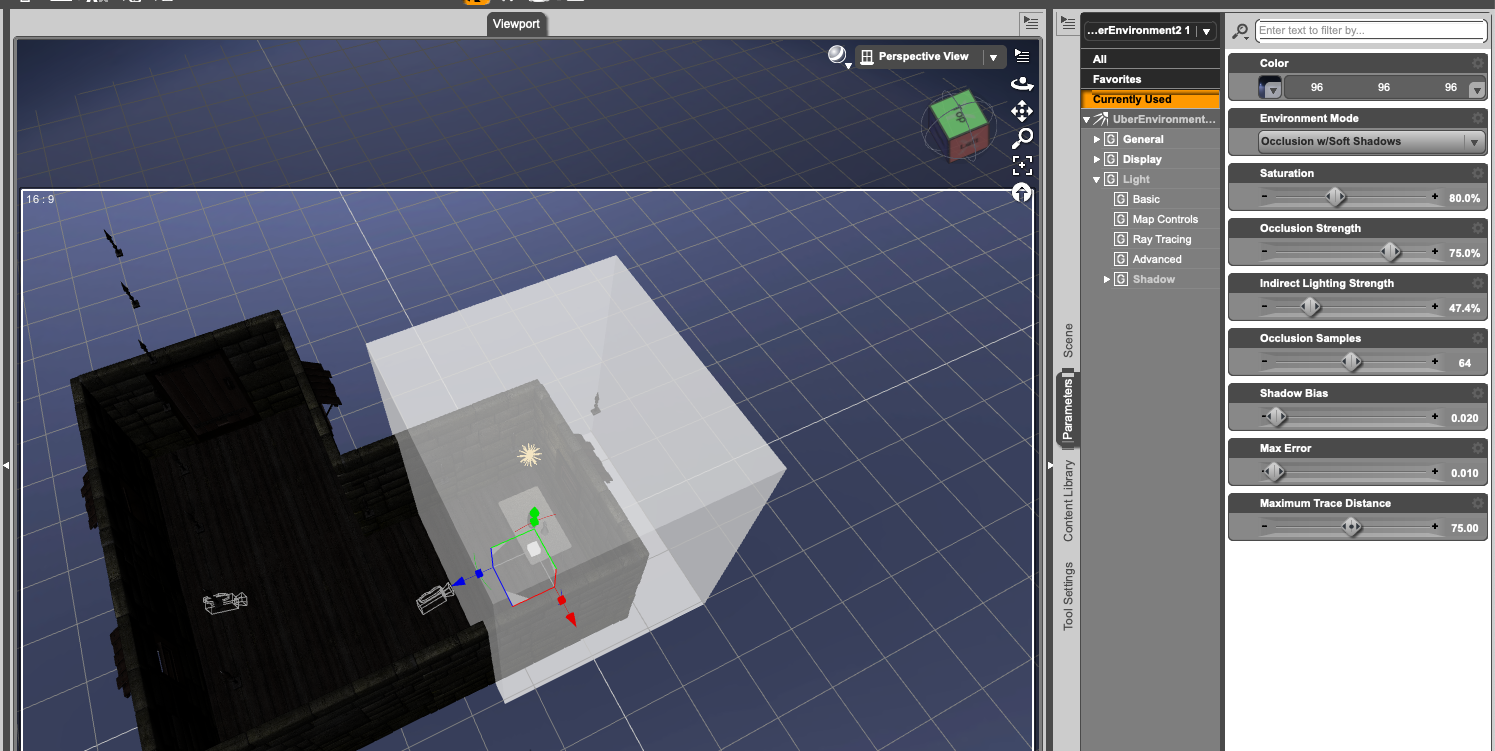
Task: Expand the General property group
Action: pos(1097,140)
